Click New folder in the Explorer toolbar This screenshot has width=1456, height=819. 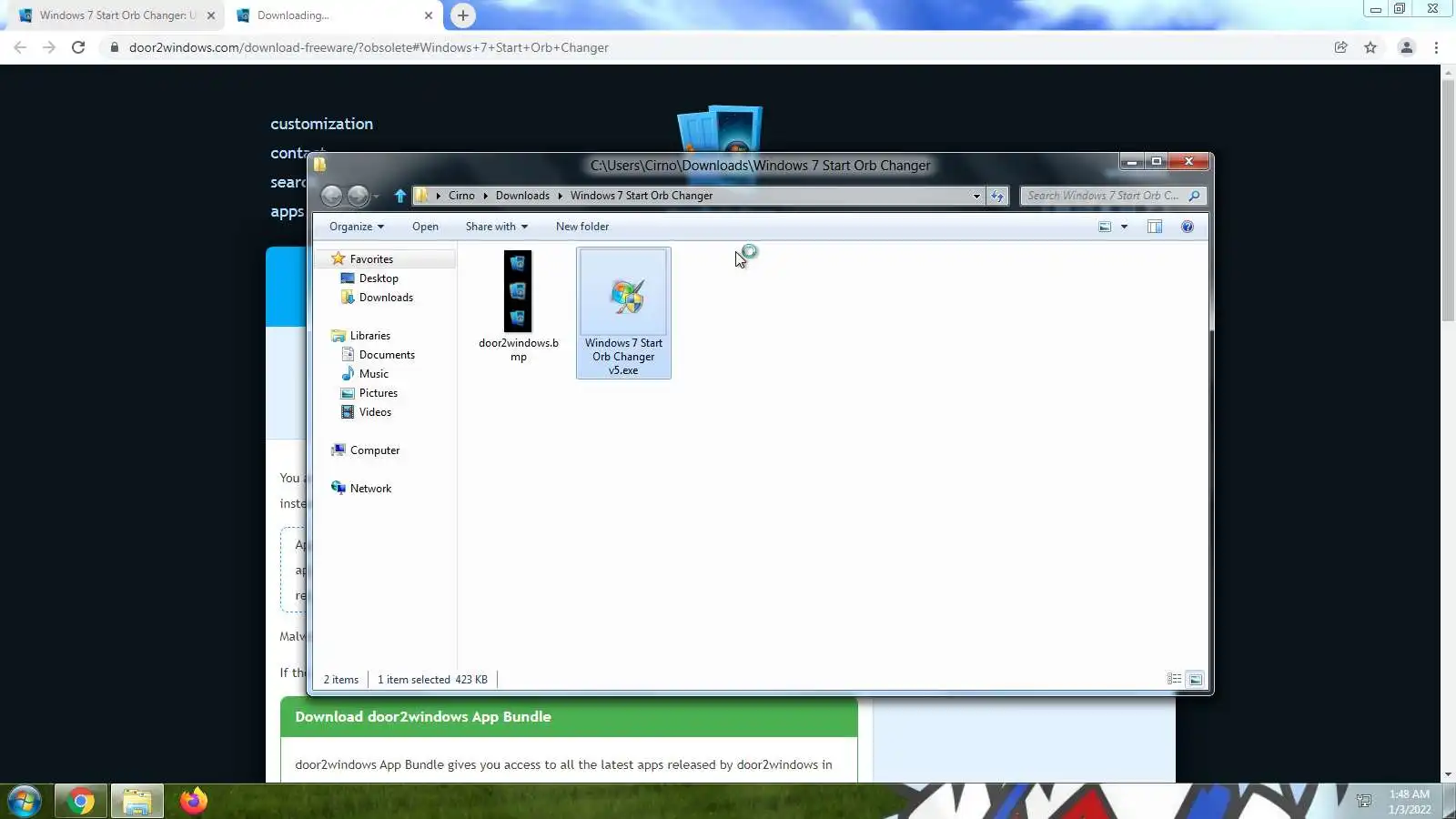point(582,227)
